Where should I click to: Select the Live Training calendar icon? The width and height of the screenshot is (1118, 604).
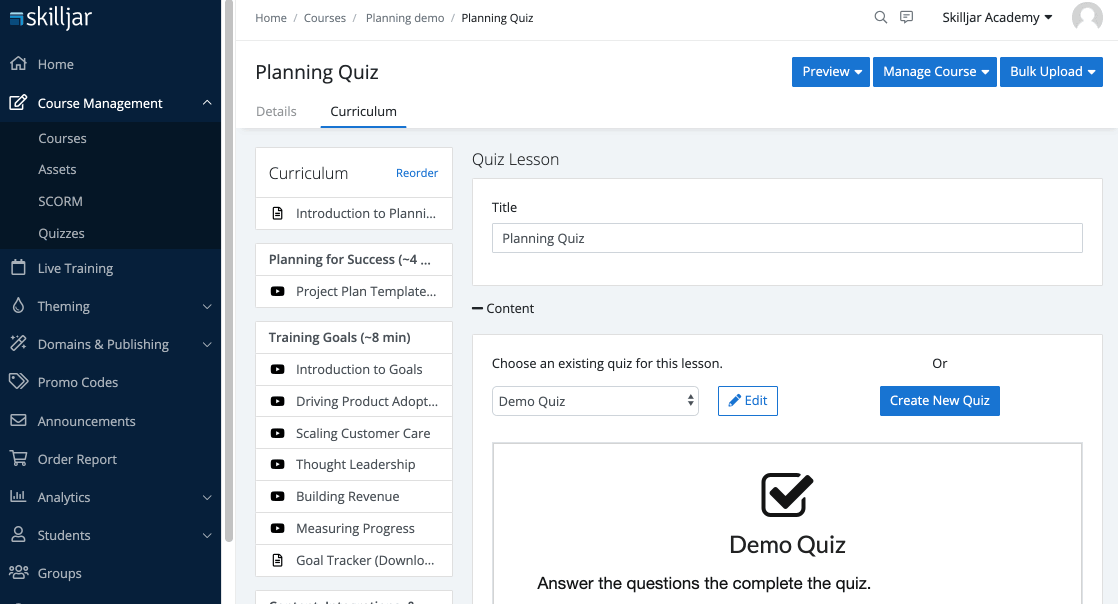point(19,267)
